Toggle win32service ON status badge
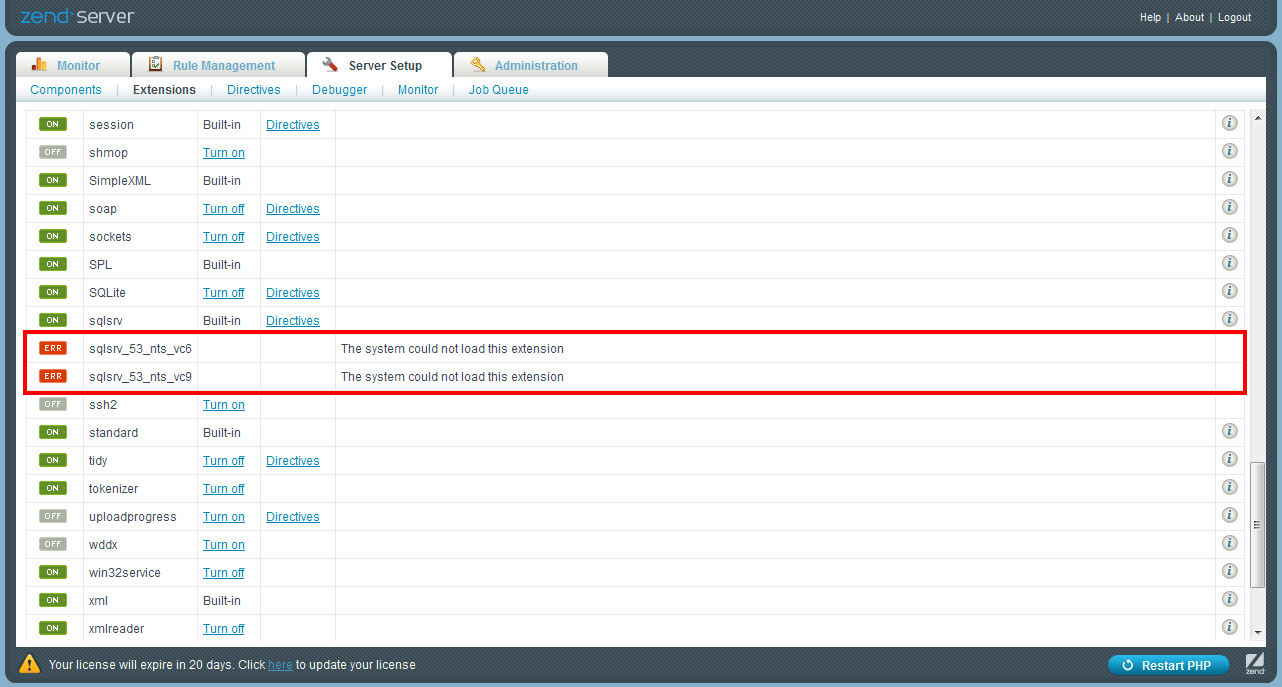This screenshot has width=1282, height=687. pos(53,572)
